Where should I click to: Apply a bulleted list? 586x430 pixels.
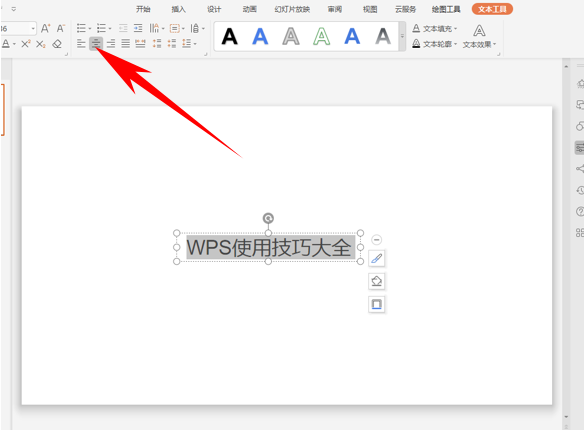coord(81,28)
